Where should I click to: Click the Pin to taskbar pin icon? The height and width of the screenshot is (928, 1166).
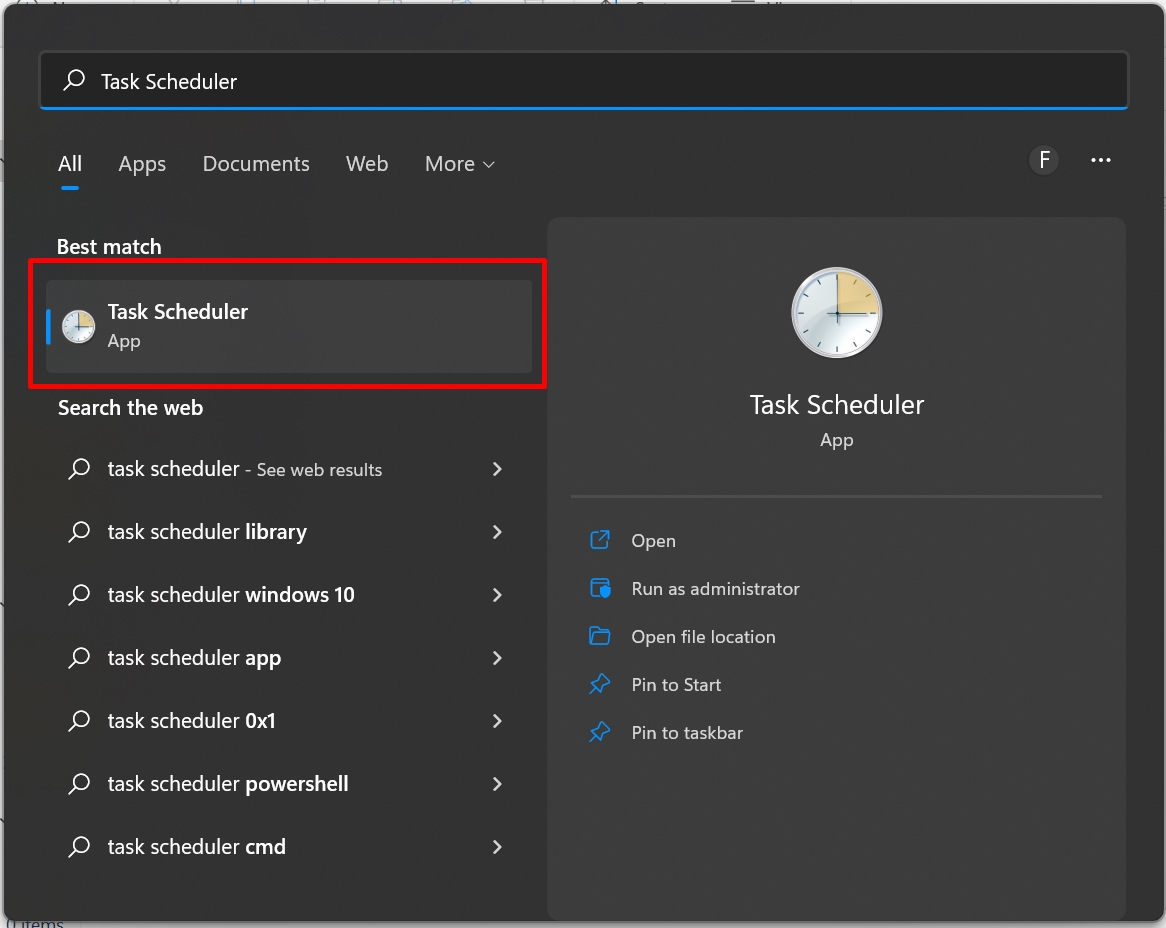pyautogui.click(x=600, y=732)
